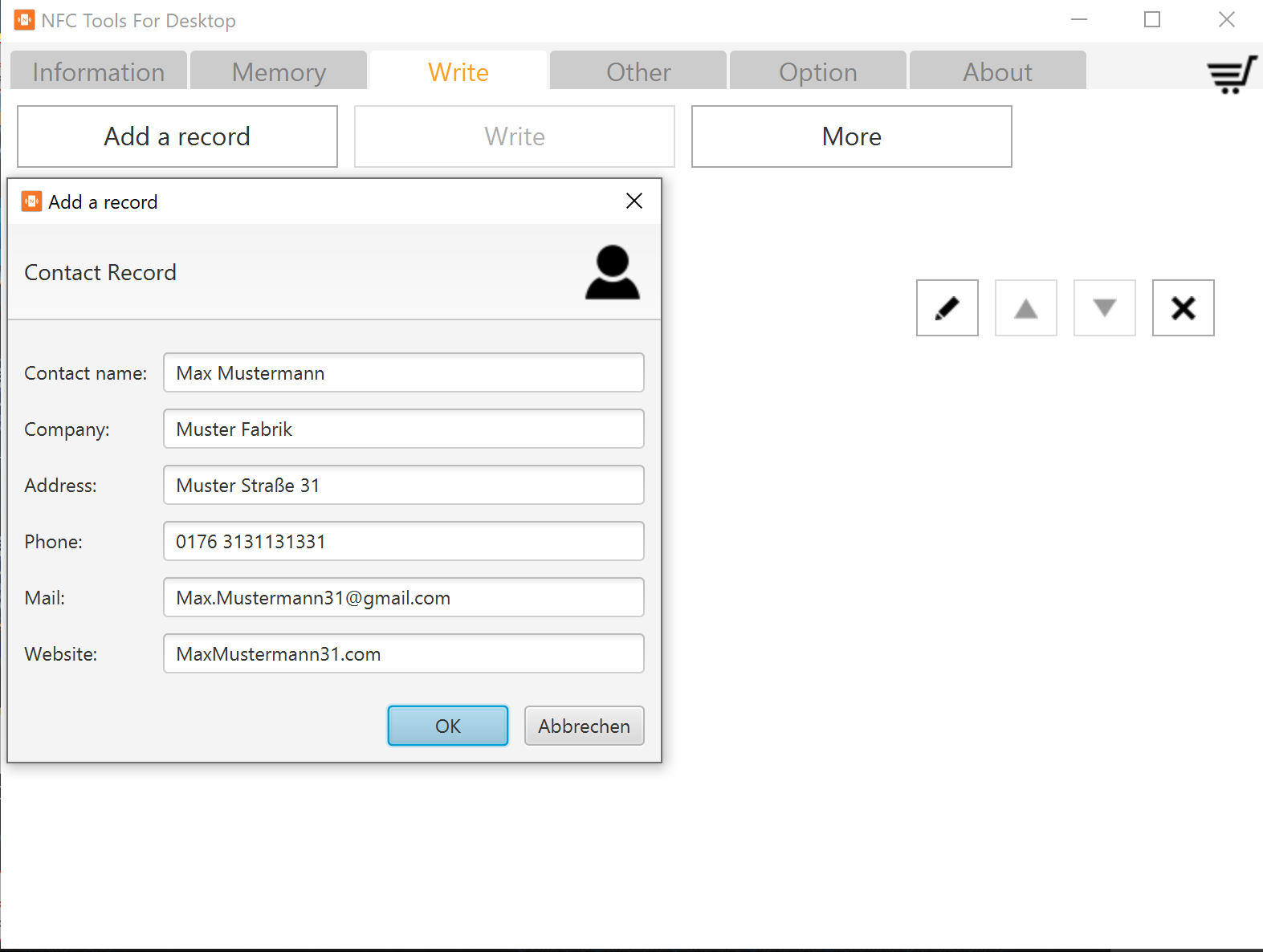Viewport: 1263px width, 952px height.
Task: Cancel the dialog with Abbrechen
Action: click(584, 726)
